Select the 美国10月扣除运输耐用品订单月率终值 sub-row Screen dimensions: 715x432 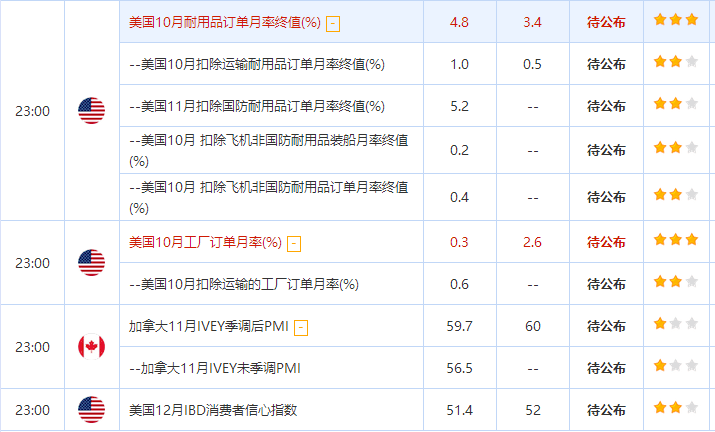point(258,64)
